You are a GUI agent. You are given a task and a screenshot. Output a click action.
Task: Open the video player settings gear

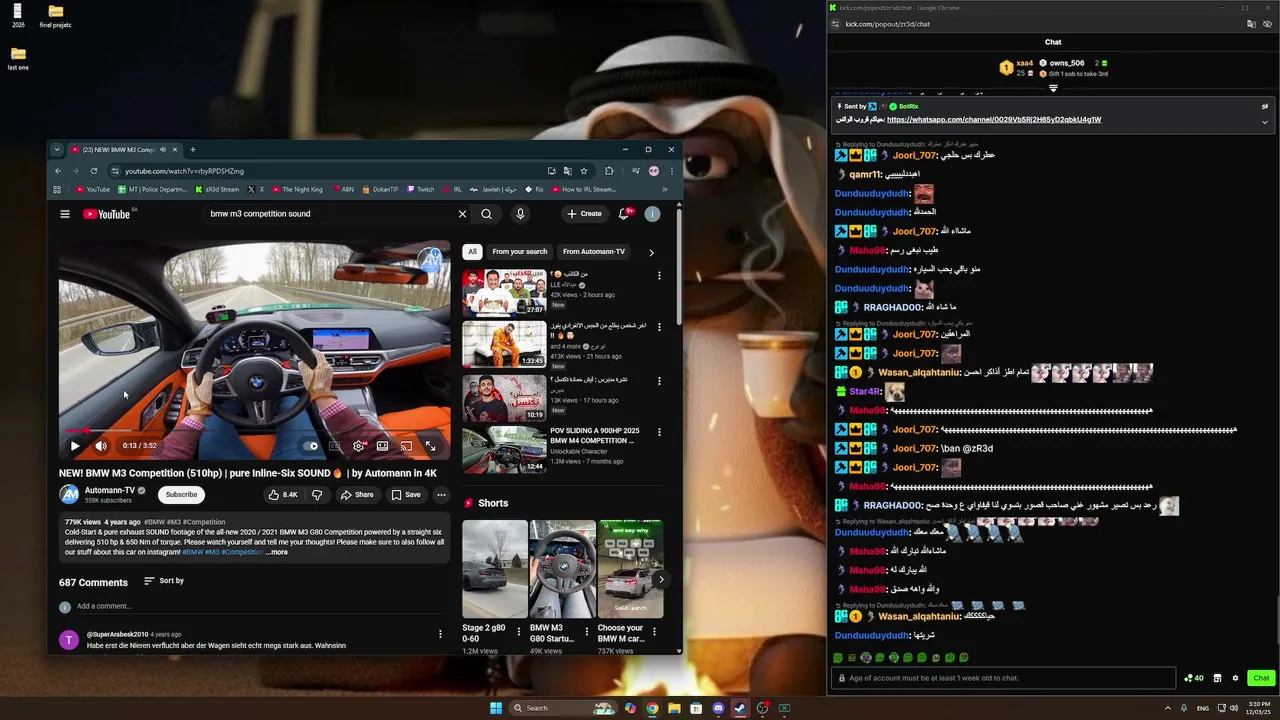click(x=358, y=446)
